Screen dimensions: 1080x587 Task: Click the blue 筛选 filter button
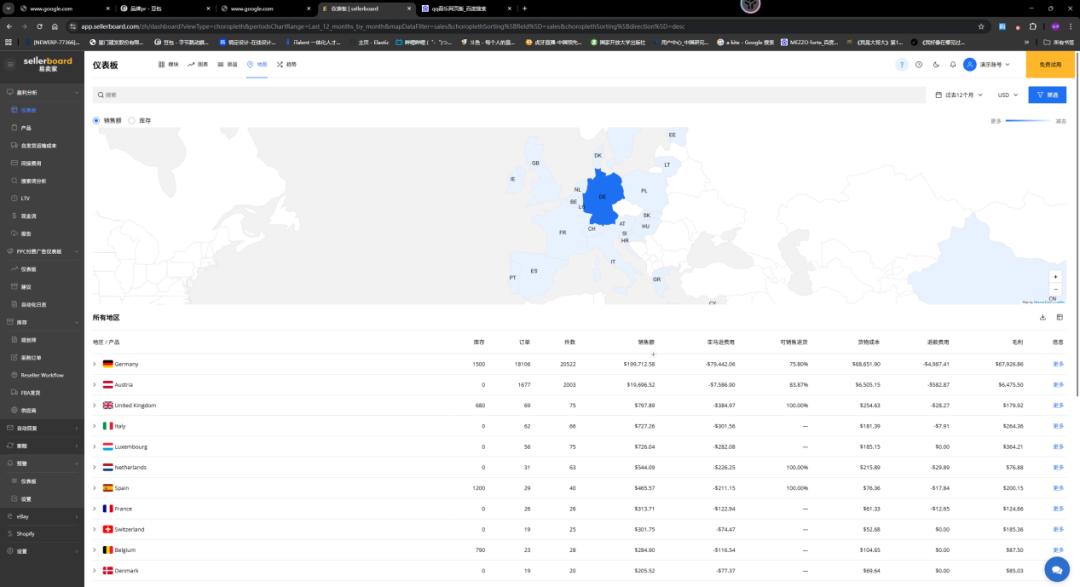1047,95
